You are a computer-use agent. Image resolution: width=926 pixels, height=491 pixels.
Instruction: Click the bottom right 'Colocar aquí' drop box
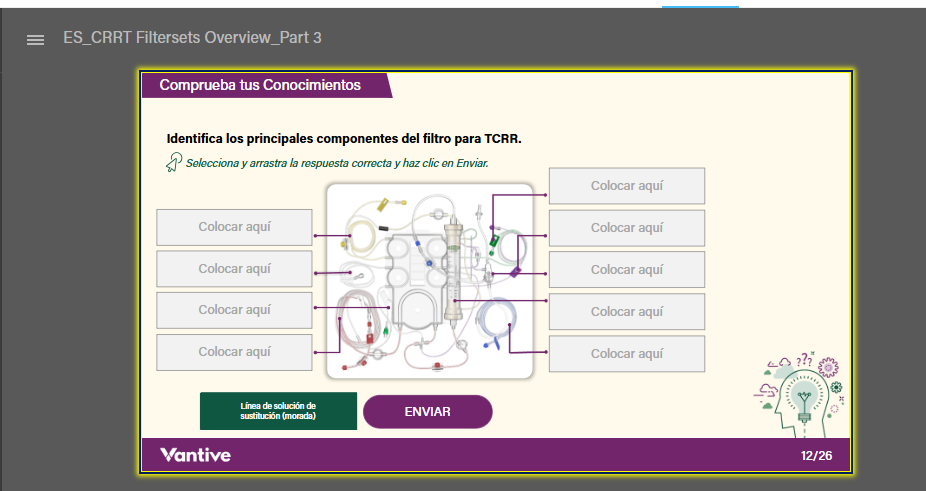coord(627,353)
